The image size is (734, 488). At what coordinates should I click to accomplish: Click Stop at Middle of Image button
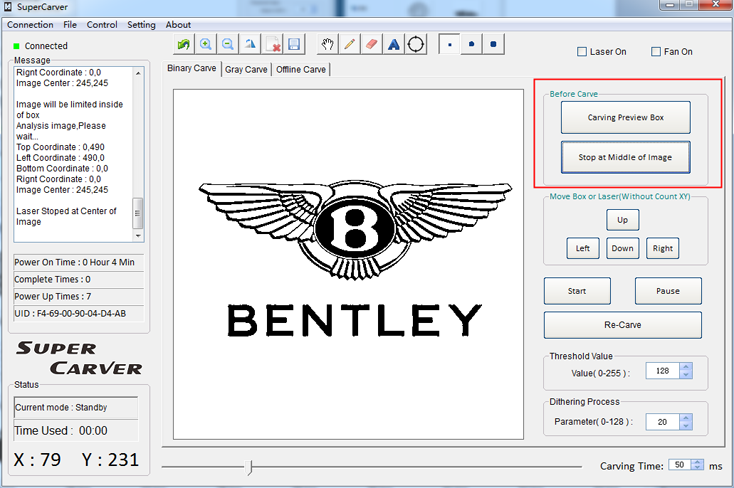click(x=625, y=157)
